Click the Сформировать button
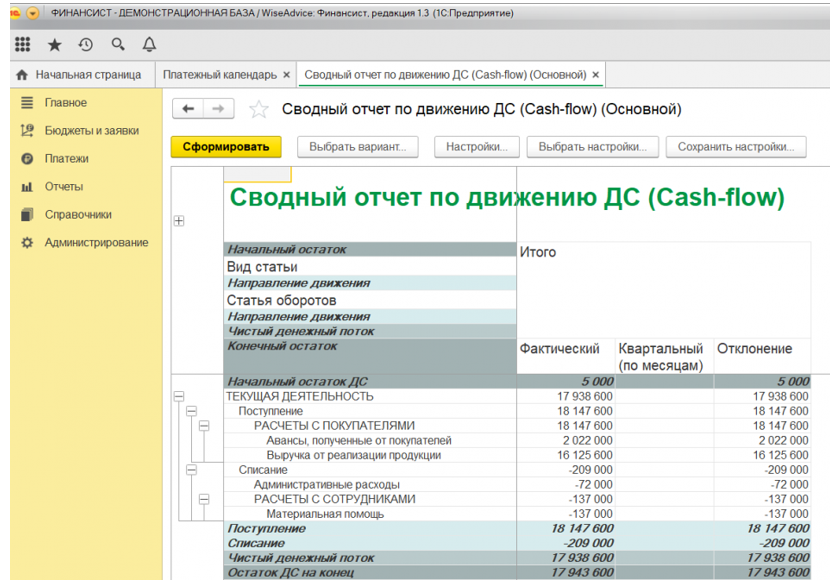This screenshot has width=830, height=588. pyautogui.click(x=226, y=147)
